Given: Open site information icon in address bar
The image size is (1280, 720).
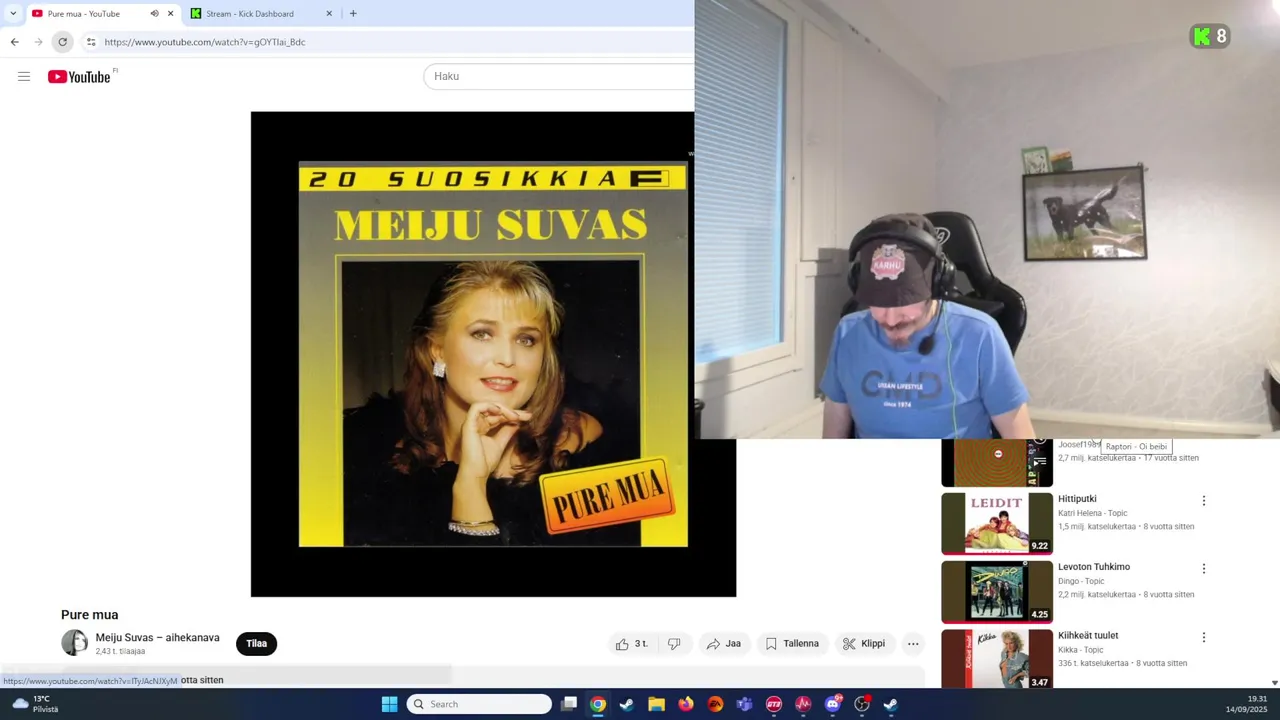Looking at the screenshot, I should tap(90, 42).
